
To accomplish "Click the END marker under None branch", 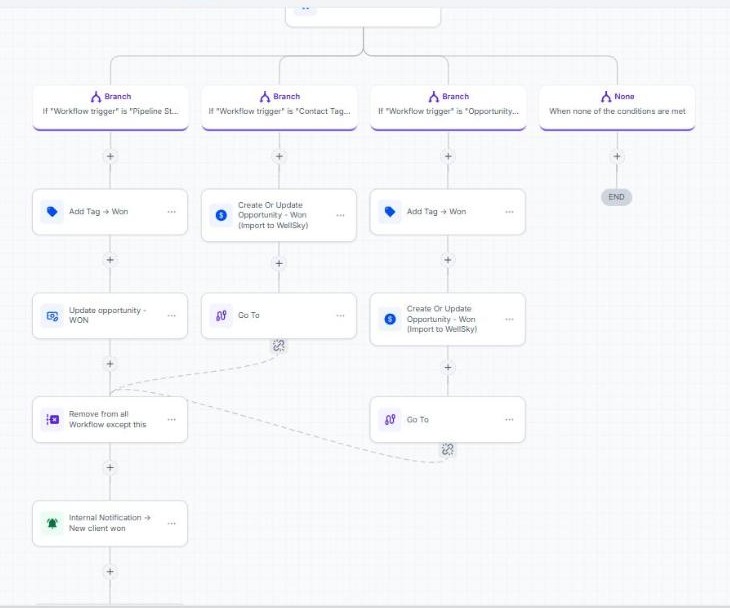I will pos(616,197).
